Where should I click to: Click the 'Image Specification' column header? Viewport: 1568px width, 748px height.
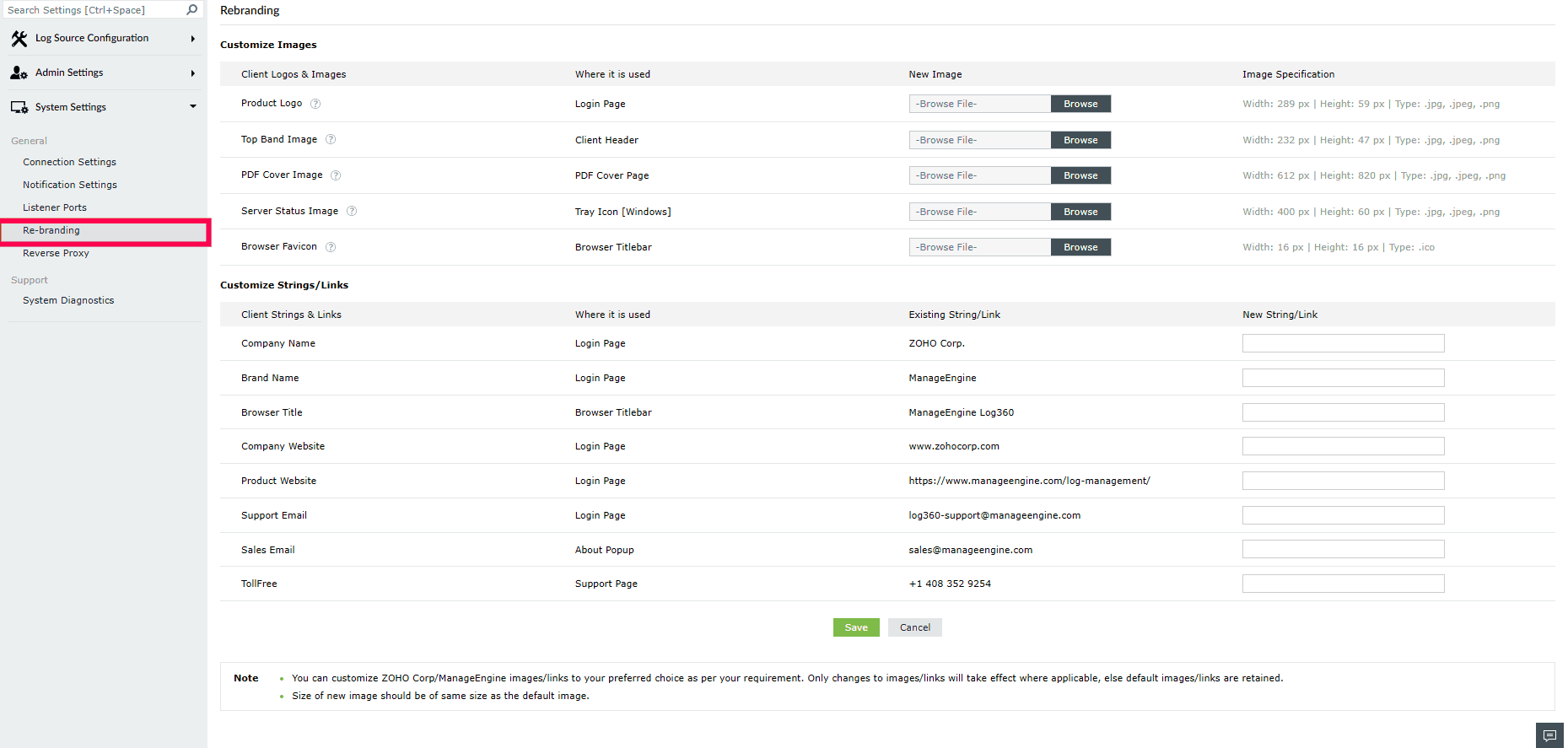click(x=1288, y=74)
